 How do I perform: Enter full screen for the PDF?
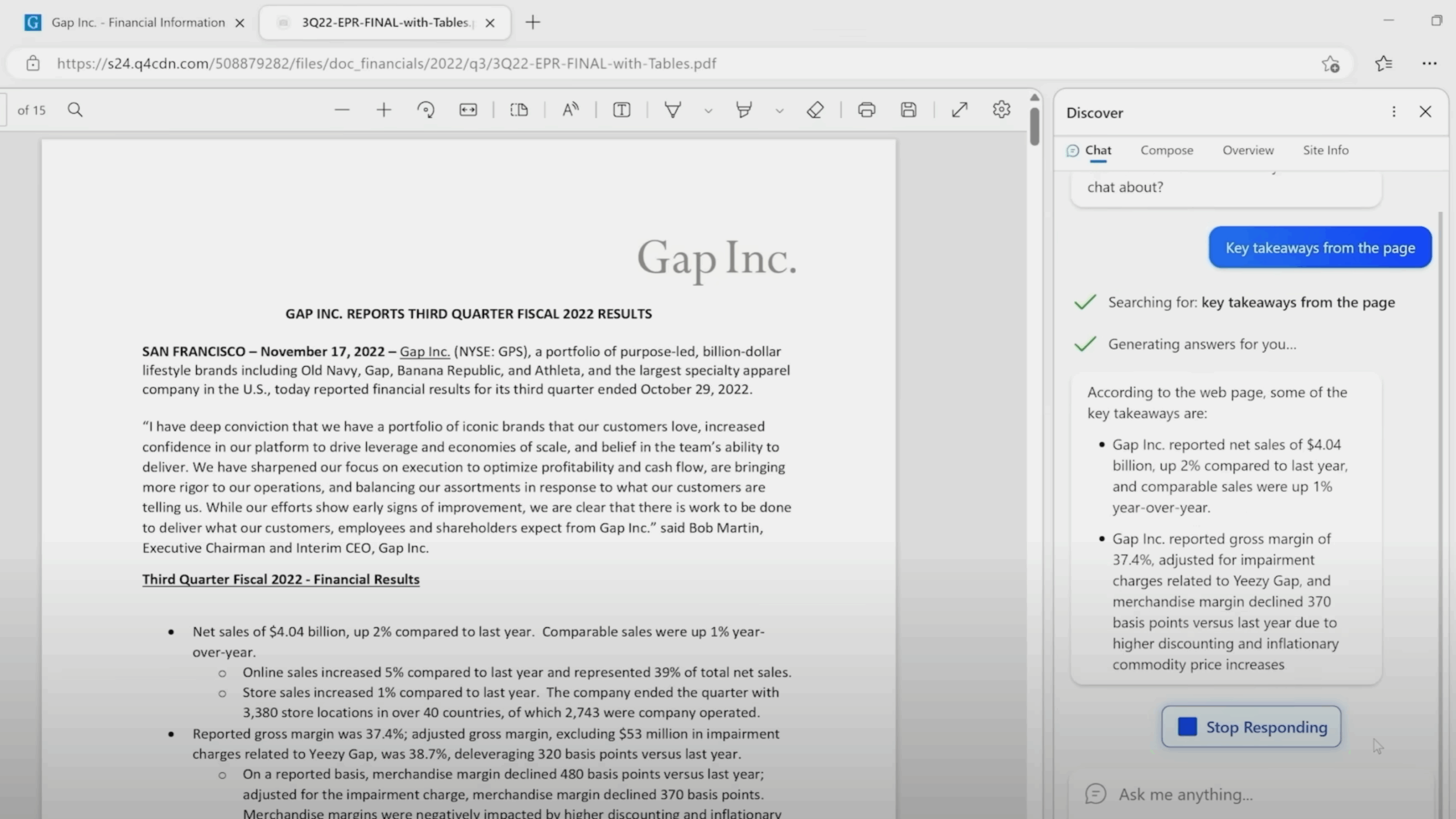pos(960,110)
